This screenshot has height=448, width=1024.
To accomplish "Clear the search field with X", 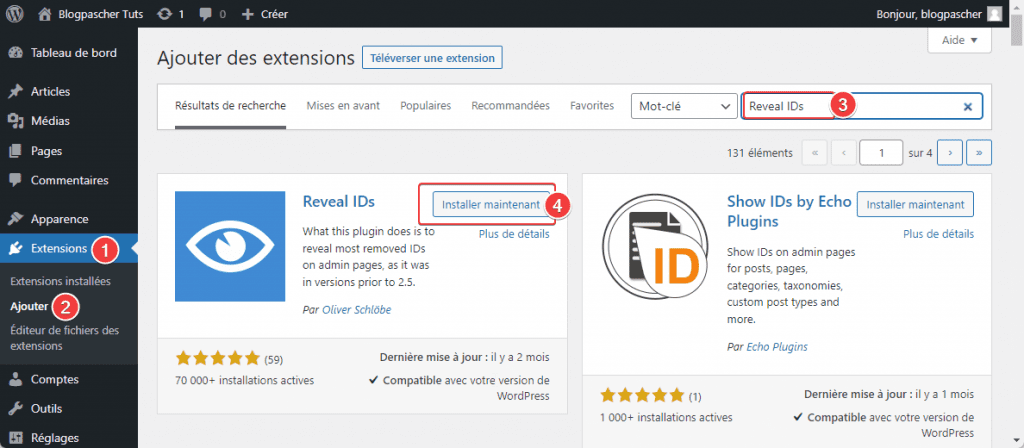I will click(x=968, y=106).
